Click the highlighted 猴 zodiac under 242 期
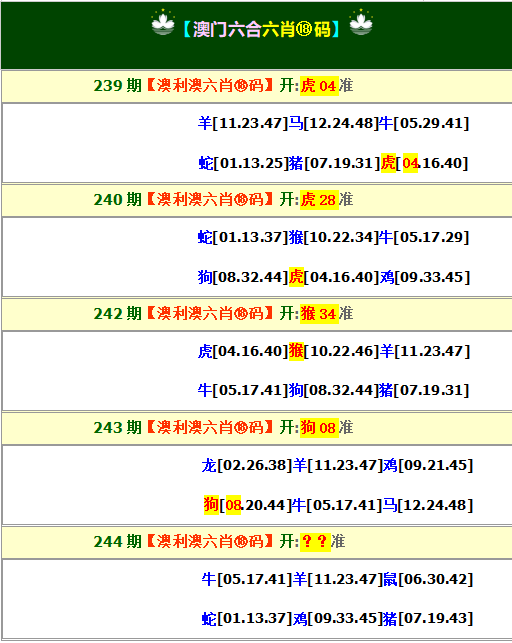This screenshot has width=512, height=643. 296,351
